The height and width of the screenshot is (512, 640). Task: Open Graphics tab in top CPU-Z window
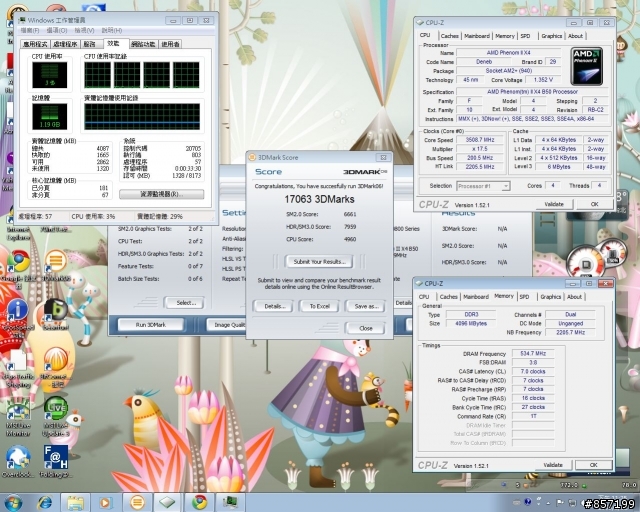551,36
